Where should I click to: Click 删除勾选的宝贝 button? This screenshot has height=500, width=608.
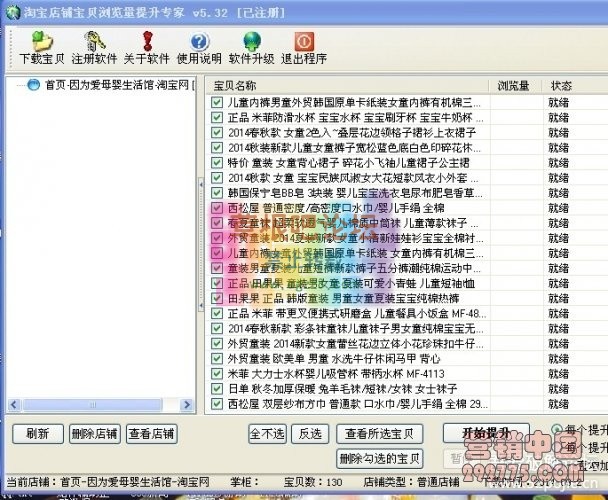[379, 459]
